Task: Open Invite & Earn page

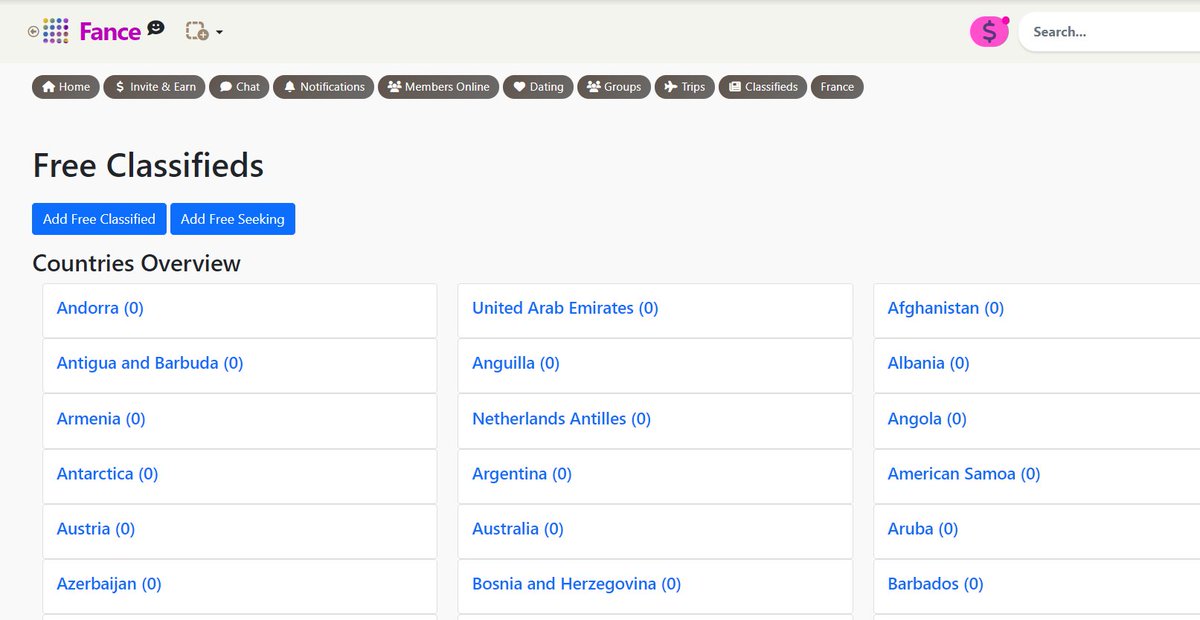Action: click(155, 87)
